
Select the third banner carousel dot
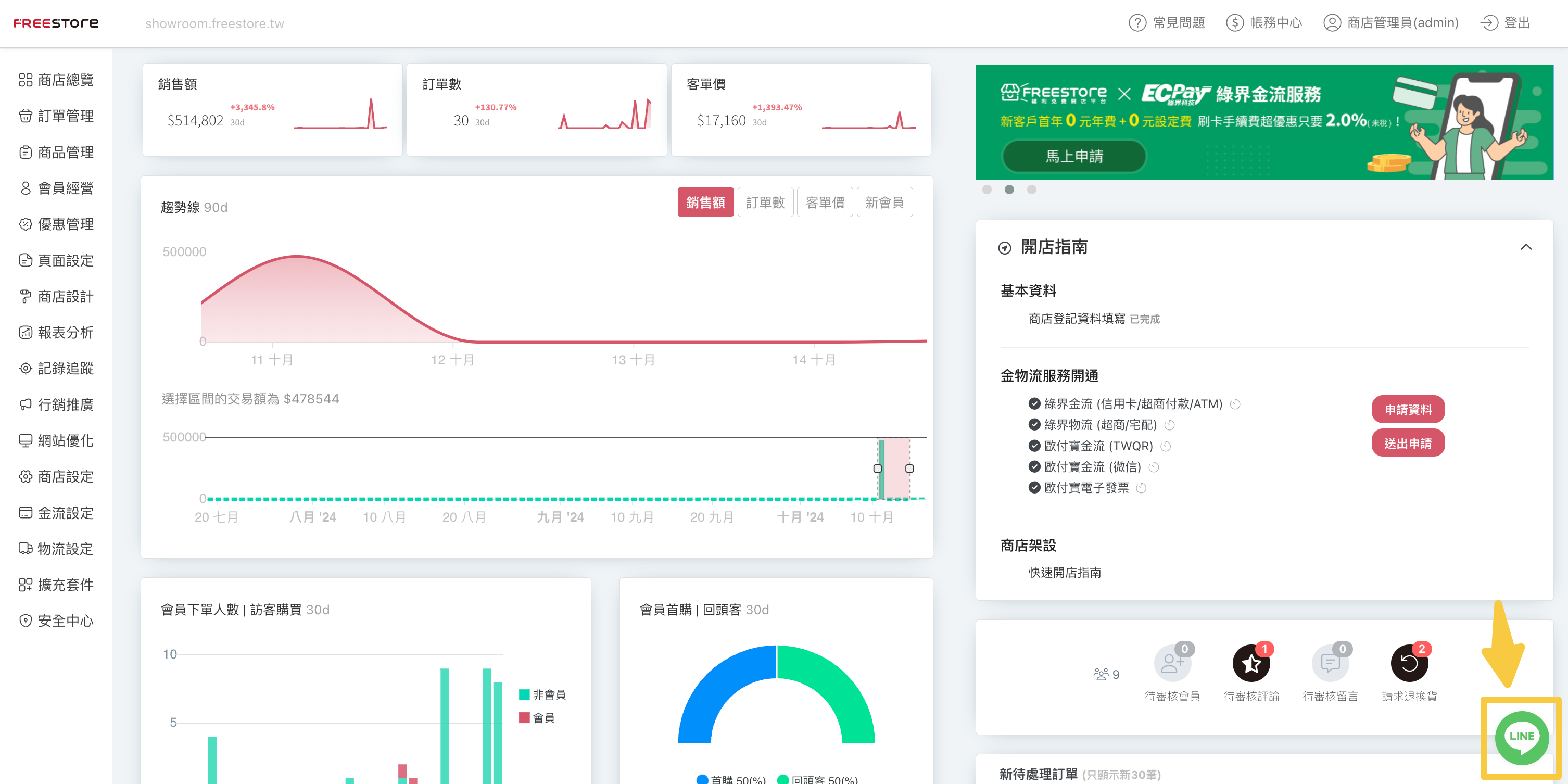tap(1031, 189)
